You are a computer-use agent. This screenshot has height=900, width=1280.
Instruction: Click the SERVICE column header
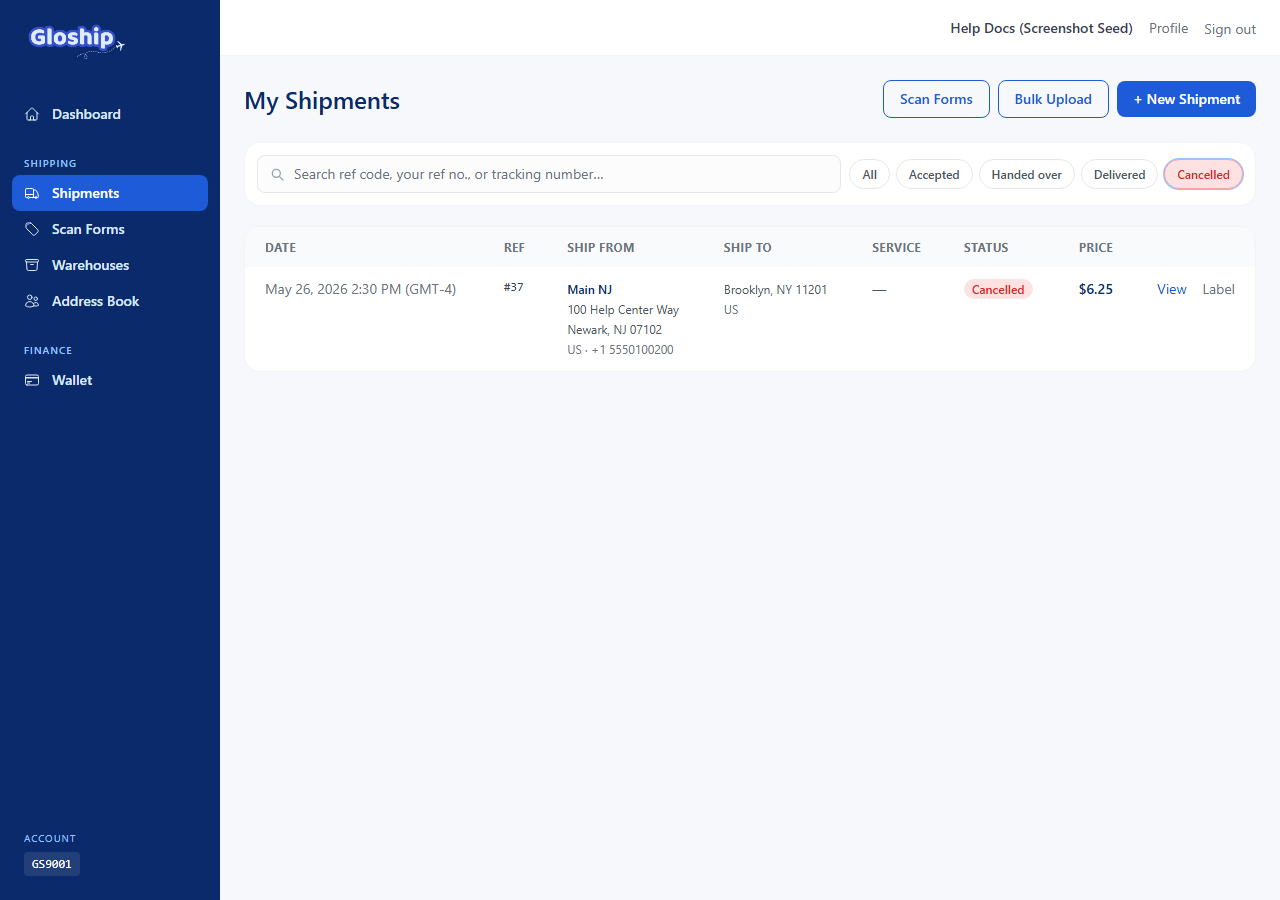pyautogui.click(x=896, y=247)
